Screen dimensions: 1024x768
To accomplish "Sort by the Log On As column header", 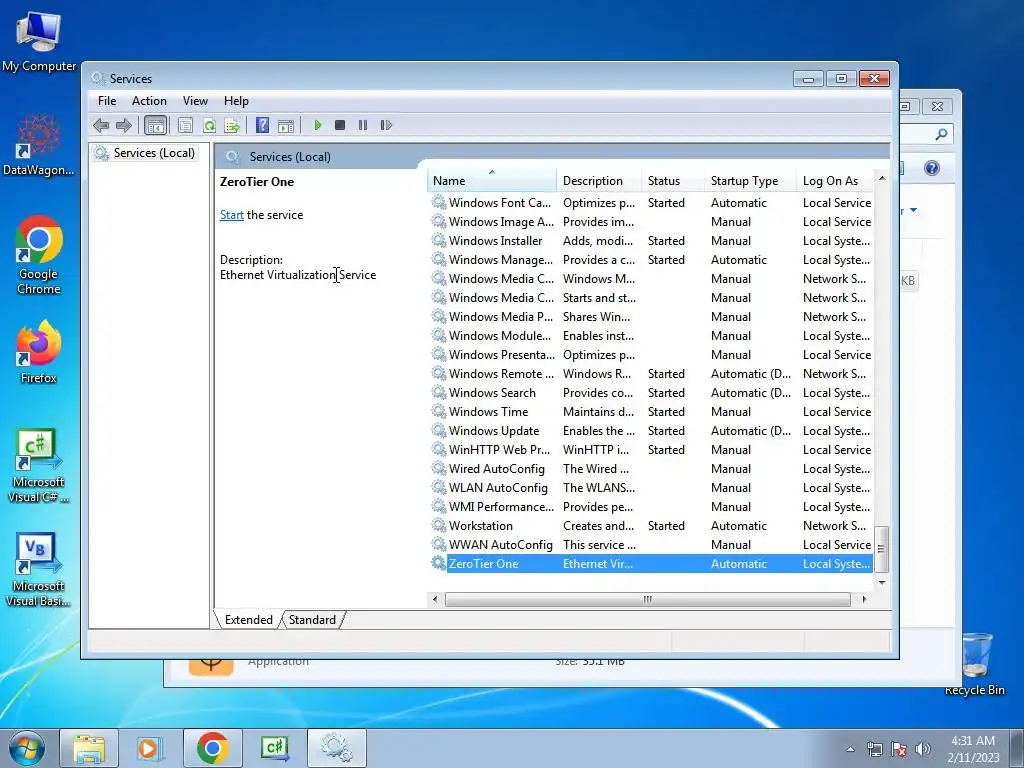I will (x=835, y=181).
